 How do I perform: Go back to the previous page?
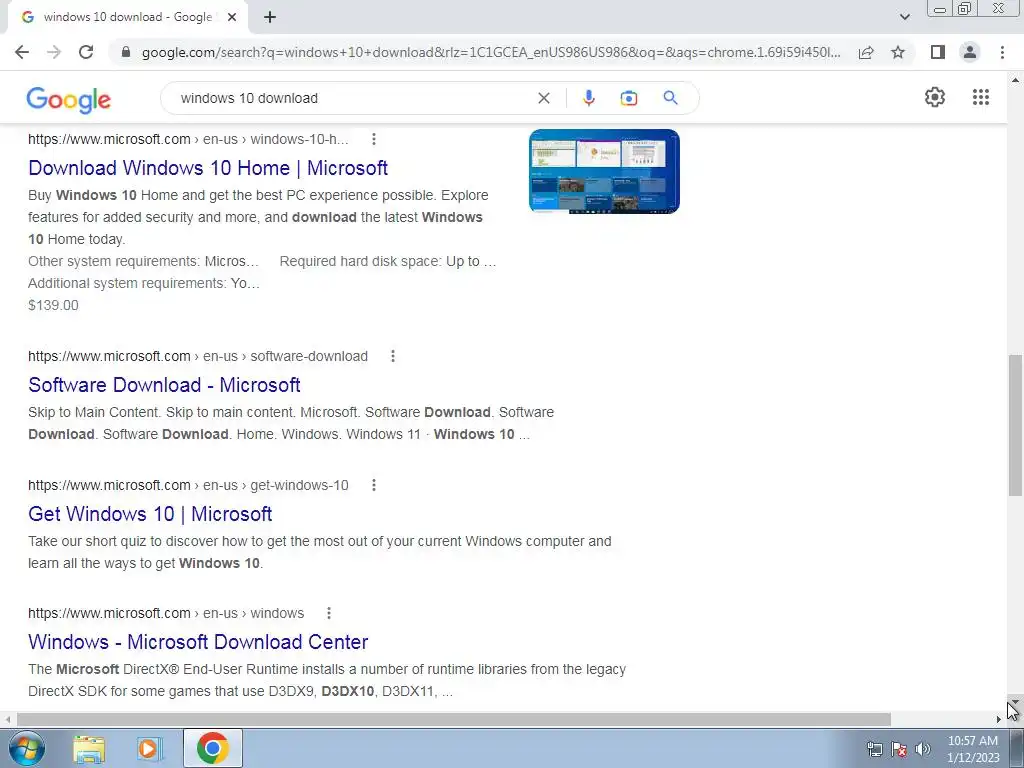[x=22, y=52]
